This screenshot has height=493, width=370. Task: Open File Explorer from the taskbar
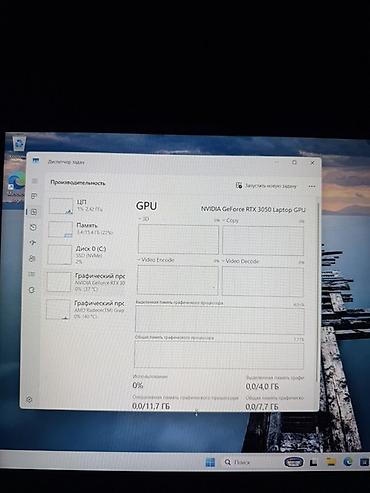point(331,462)
